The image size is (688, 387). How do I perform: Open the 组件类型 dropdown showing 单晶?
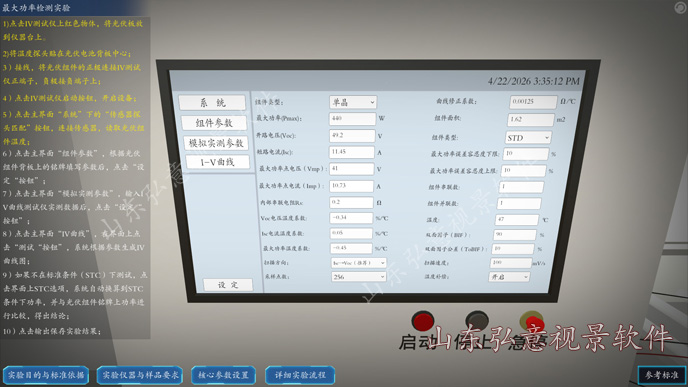tap(353, 102)
